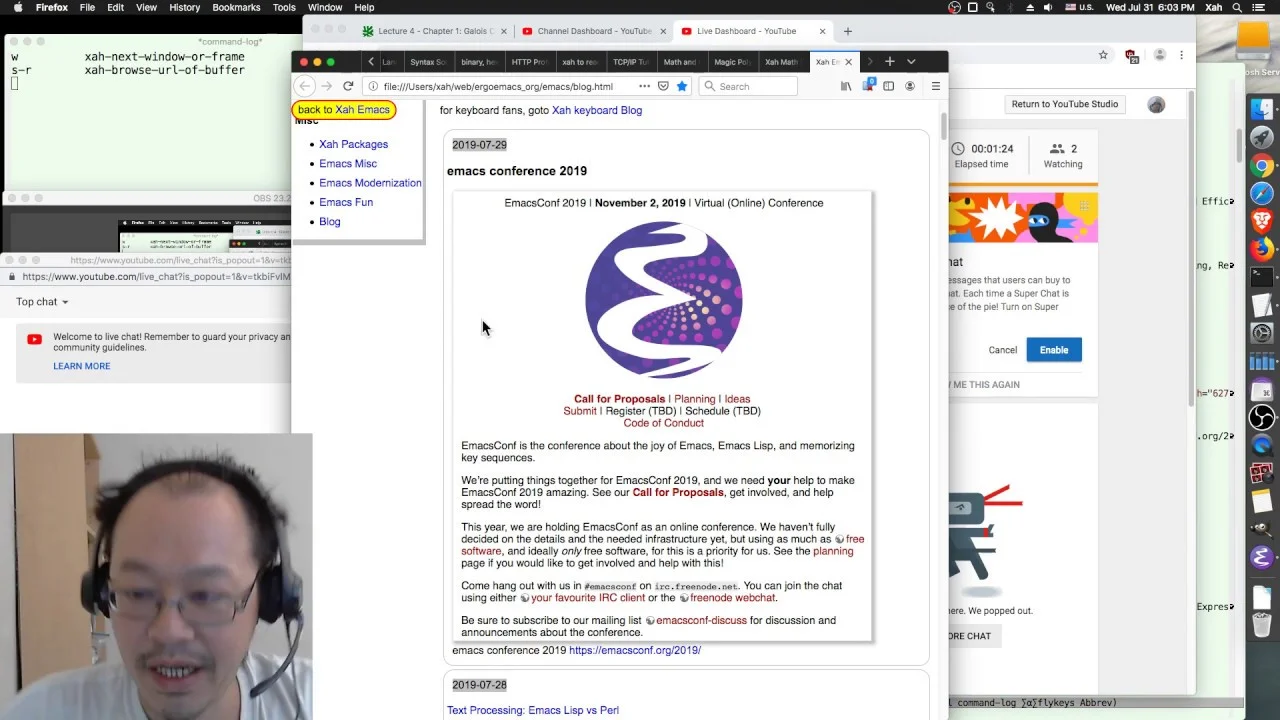1280x720 pixels.
Task: Open new tab with plus button
Action: pos(889,62)
